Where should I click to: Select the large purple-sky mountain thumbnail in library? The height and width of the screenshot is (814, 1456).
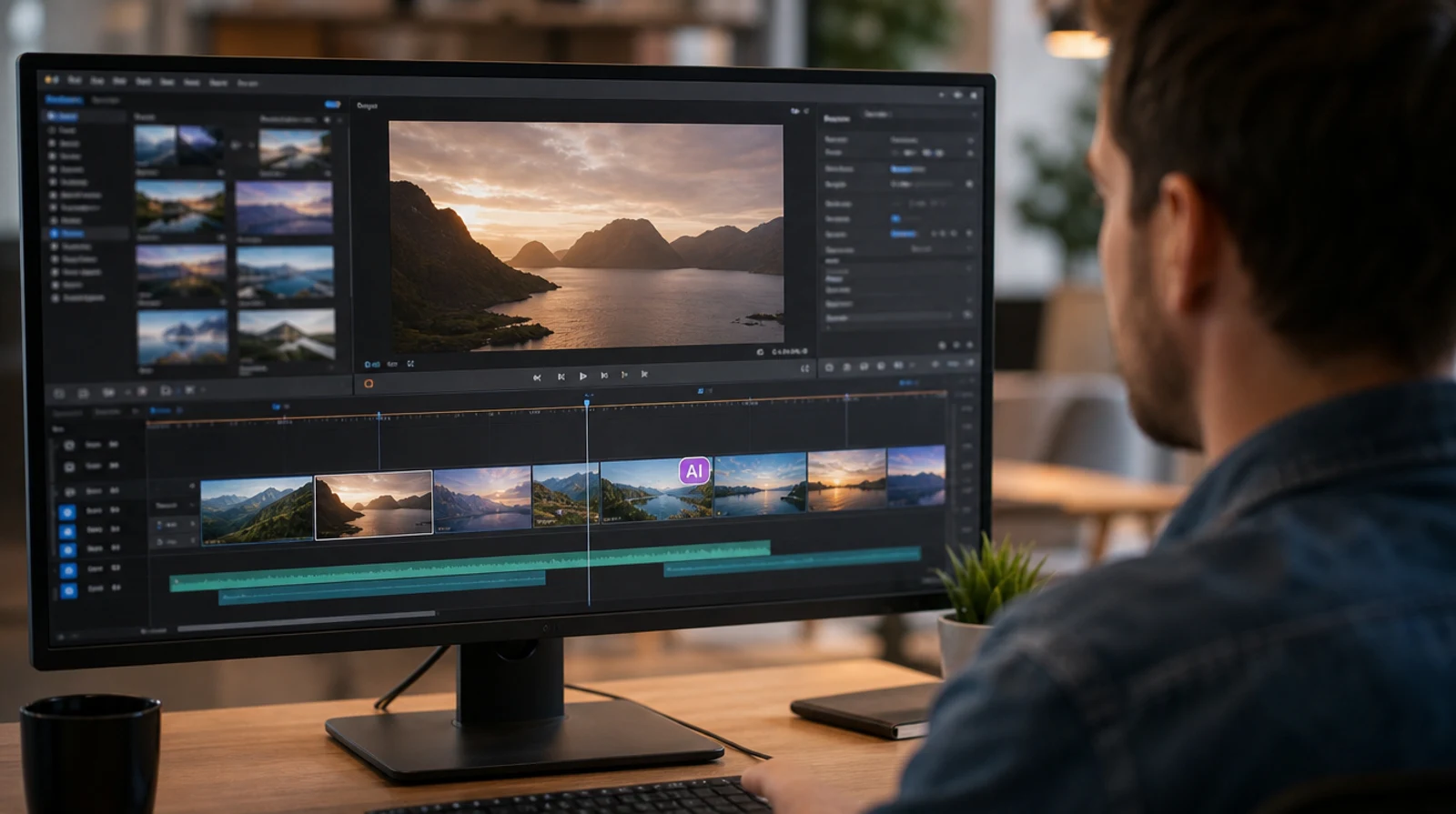(x=285, y=209)
